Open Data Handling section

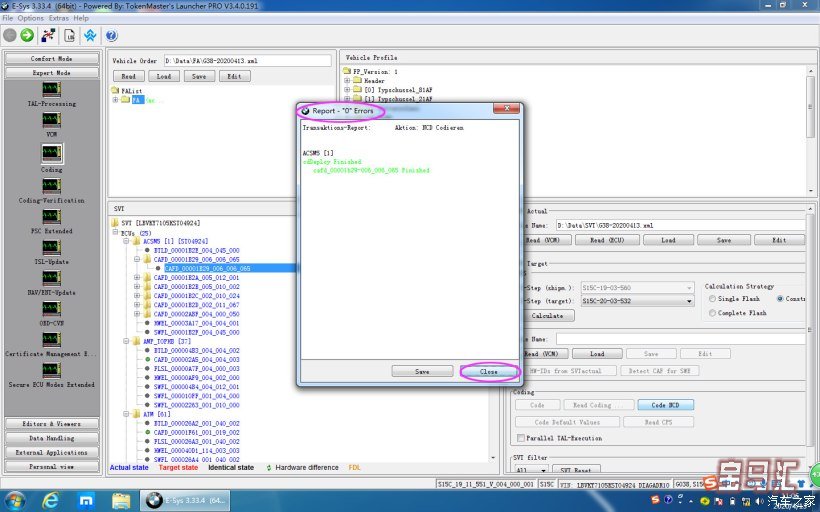[52, 438]
